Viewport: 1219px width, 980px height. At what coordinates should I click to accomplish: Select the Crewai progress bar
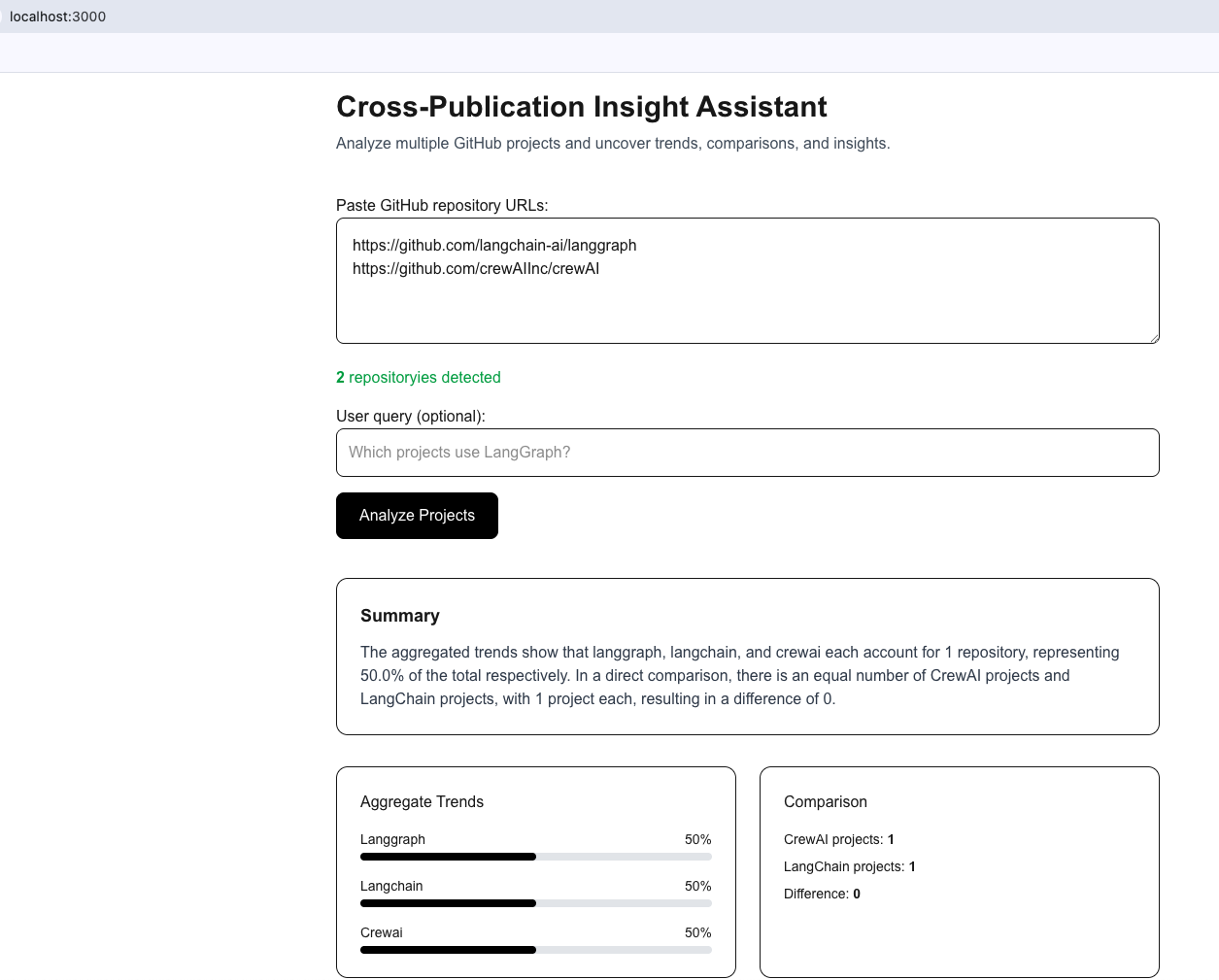[535, 950]
